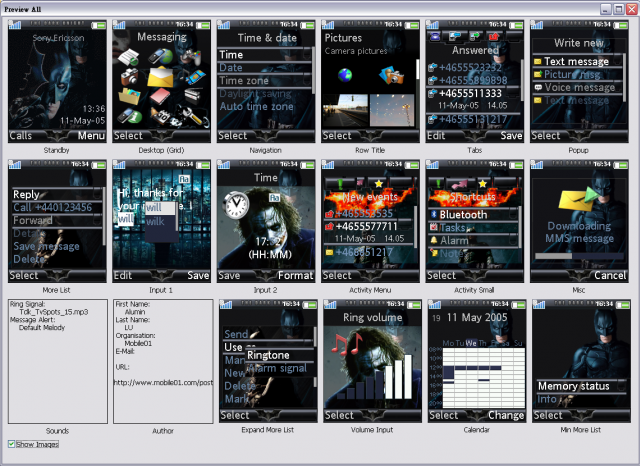
Task: Click the first photo in Row Title preview
Action: [x=345, y=110]
